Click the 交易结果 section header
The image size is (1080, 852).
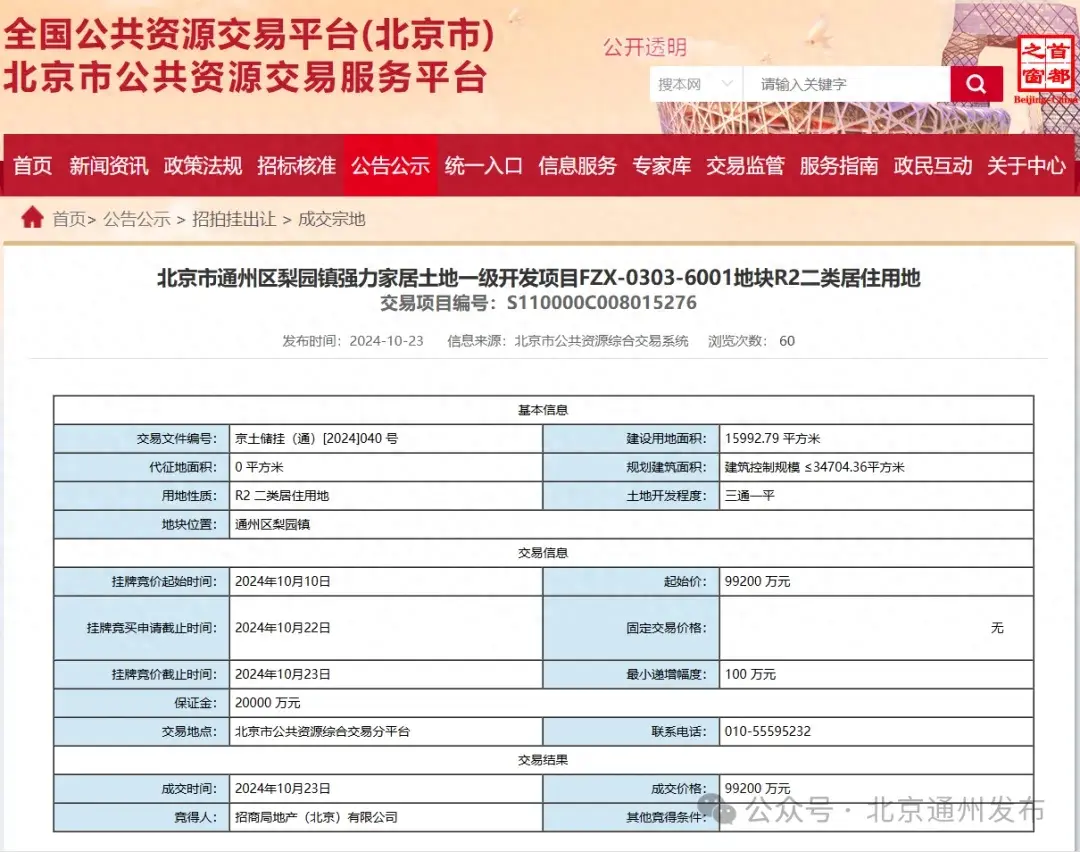pos(543,760)
